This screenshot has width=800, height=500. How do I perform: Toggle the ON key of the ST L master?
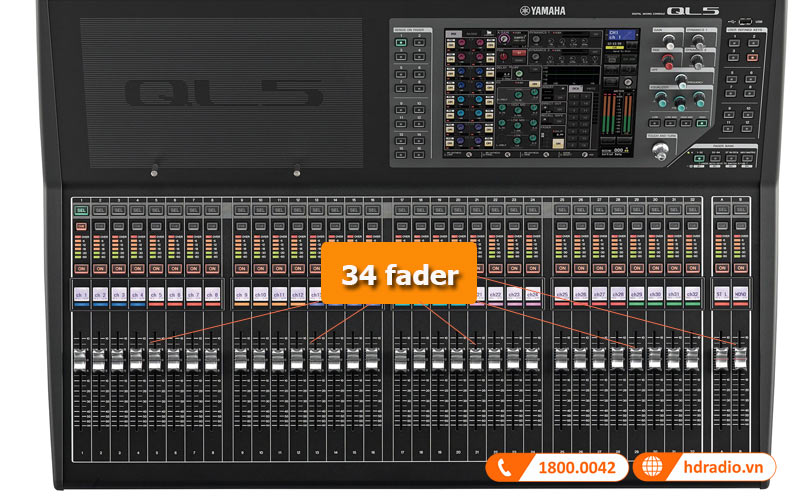click(x=722, y=268)
